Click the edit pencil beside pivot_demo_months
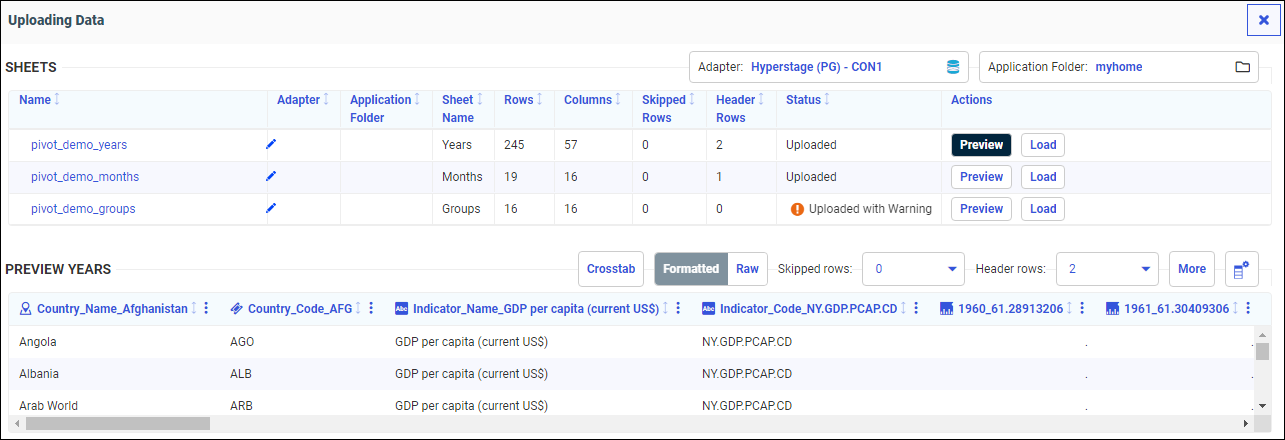The image size is (1285, 440). pyautogui.click(x=270, y=176)
